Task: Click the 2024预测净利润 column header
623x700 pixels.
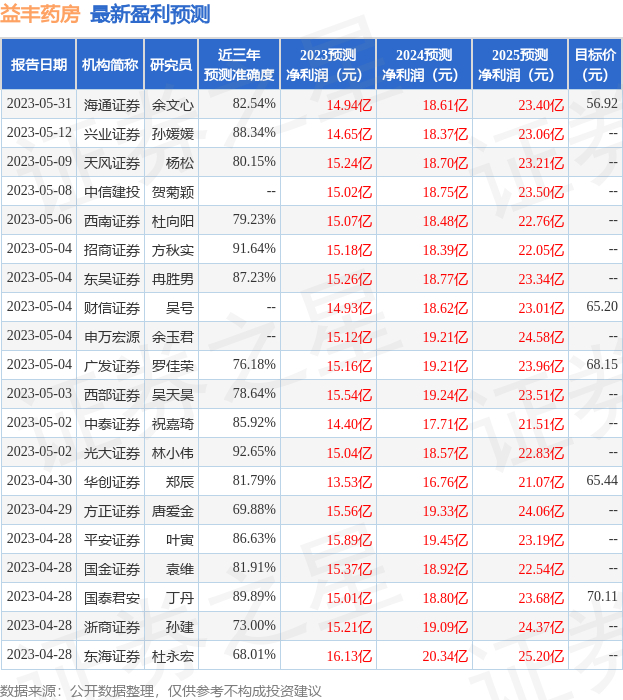Action: (x=424, y=65)
